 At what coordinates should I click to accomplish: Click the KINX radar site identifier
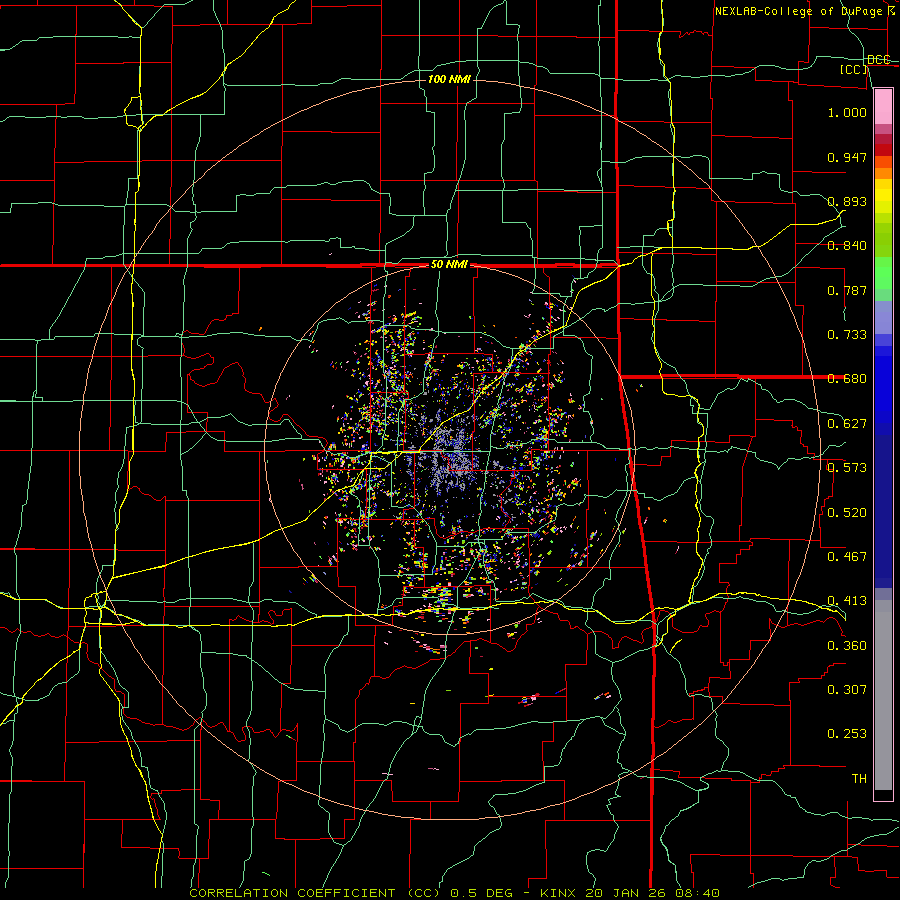(557, 893)
